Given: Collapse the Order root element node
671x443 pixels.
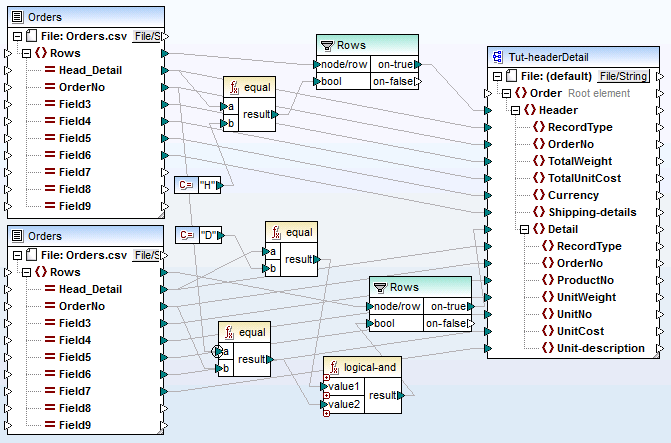Looking at the screenshot, I should pos(505,93).
